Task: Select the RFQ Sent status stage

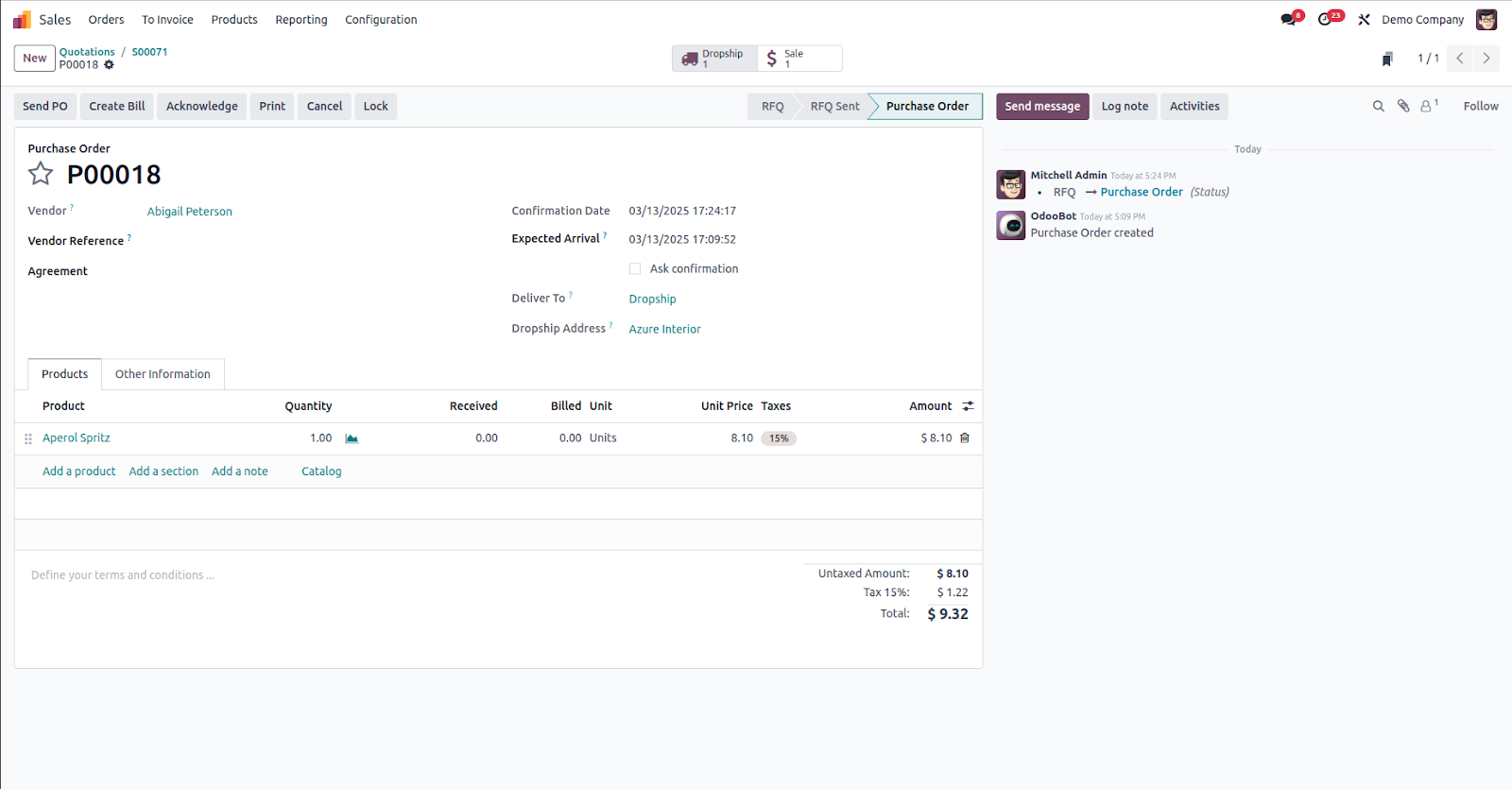Action: (834, 107)
